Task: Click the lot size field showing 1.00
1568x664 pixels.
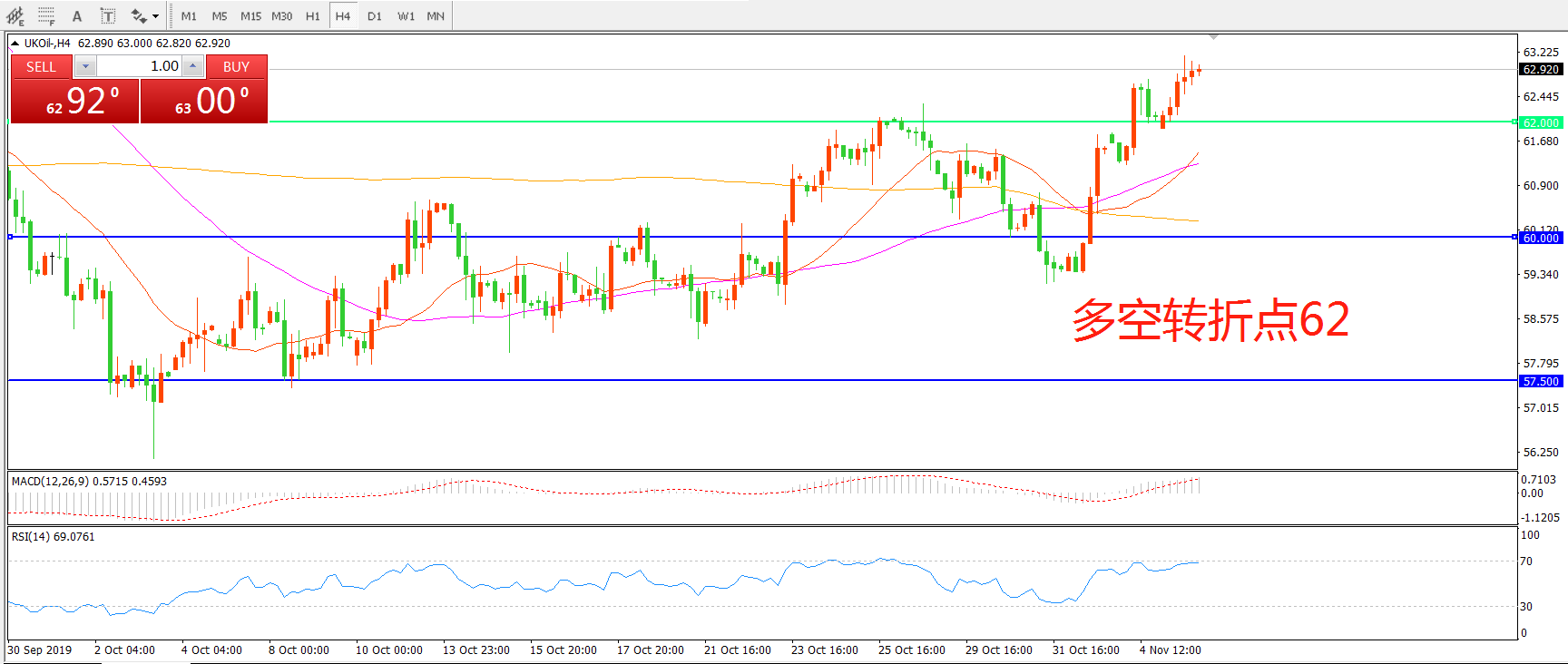Action: coord(141,66)
